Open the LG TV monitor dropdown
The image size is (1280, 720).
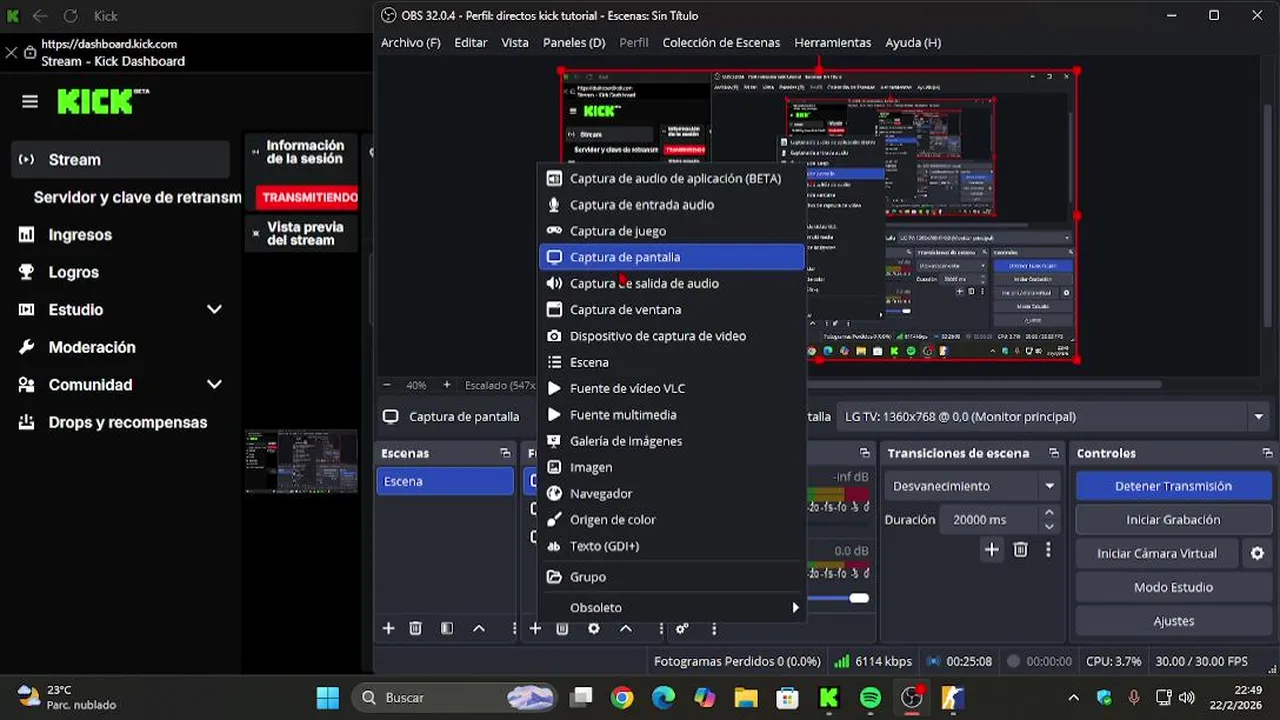(x=1052, y=416)
